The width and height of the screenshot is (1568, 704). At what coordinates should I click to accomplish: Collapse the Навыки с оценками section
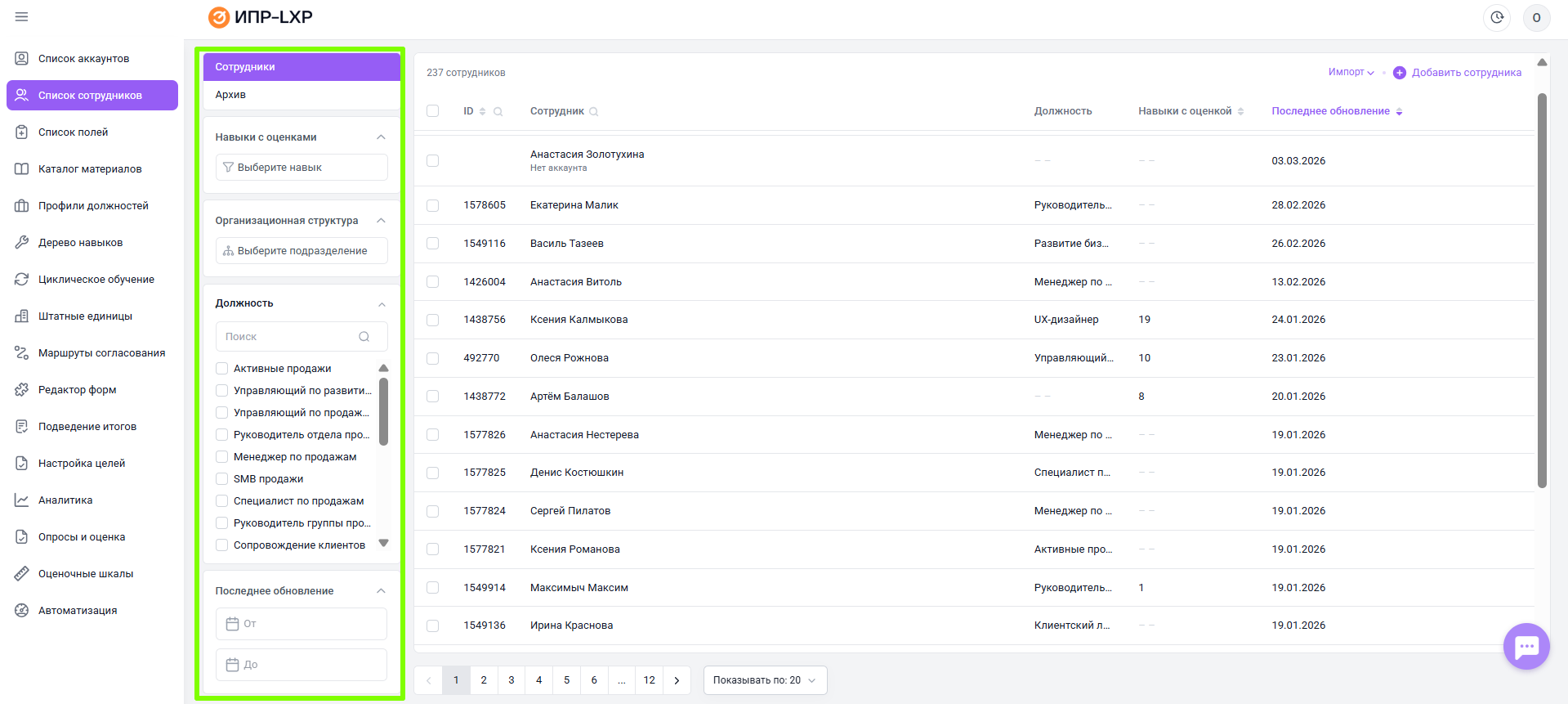click(x=381, y=137)
